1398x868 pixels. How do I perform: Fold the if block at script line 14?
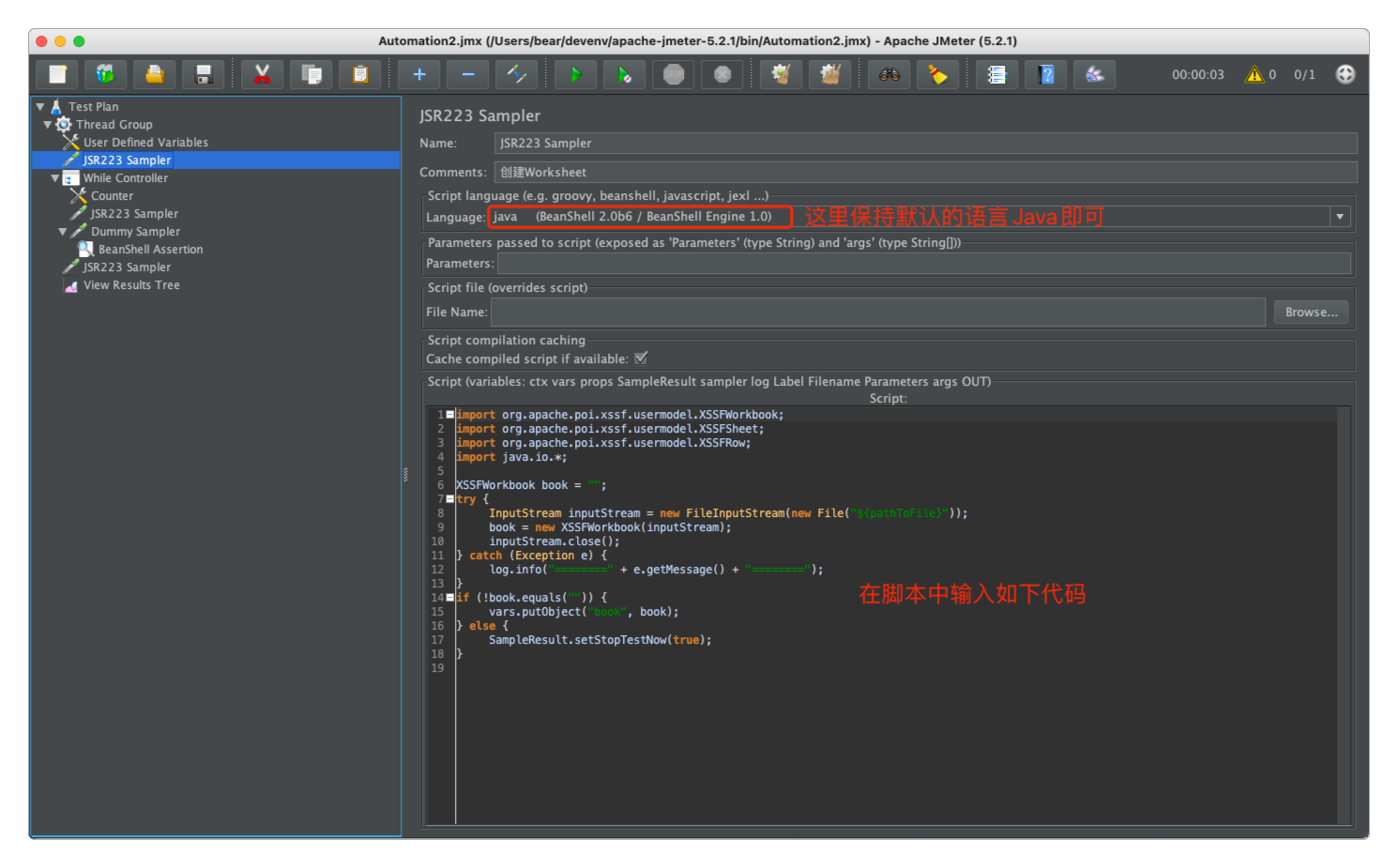pyautogui.click(x=450, y=597)
